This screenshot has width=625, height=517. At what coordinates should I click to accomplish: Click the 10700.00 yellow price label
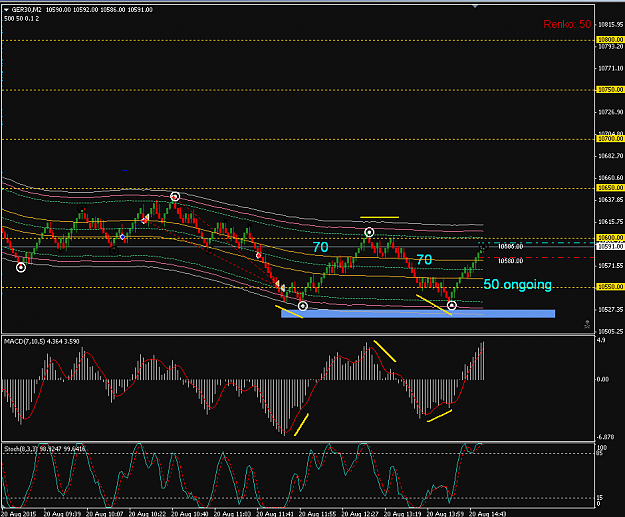coord(610,139)
